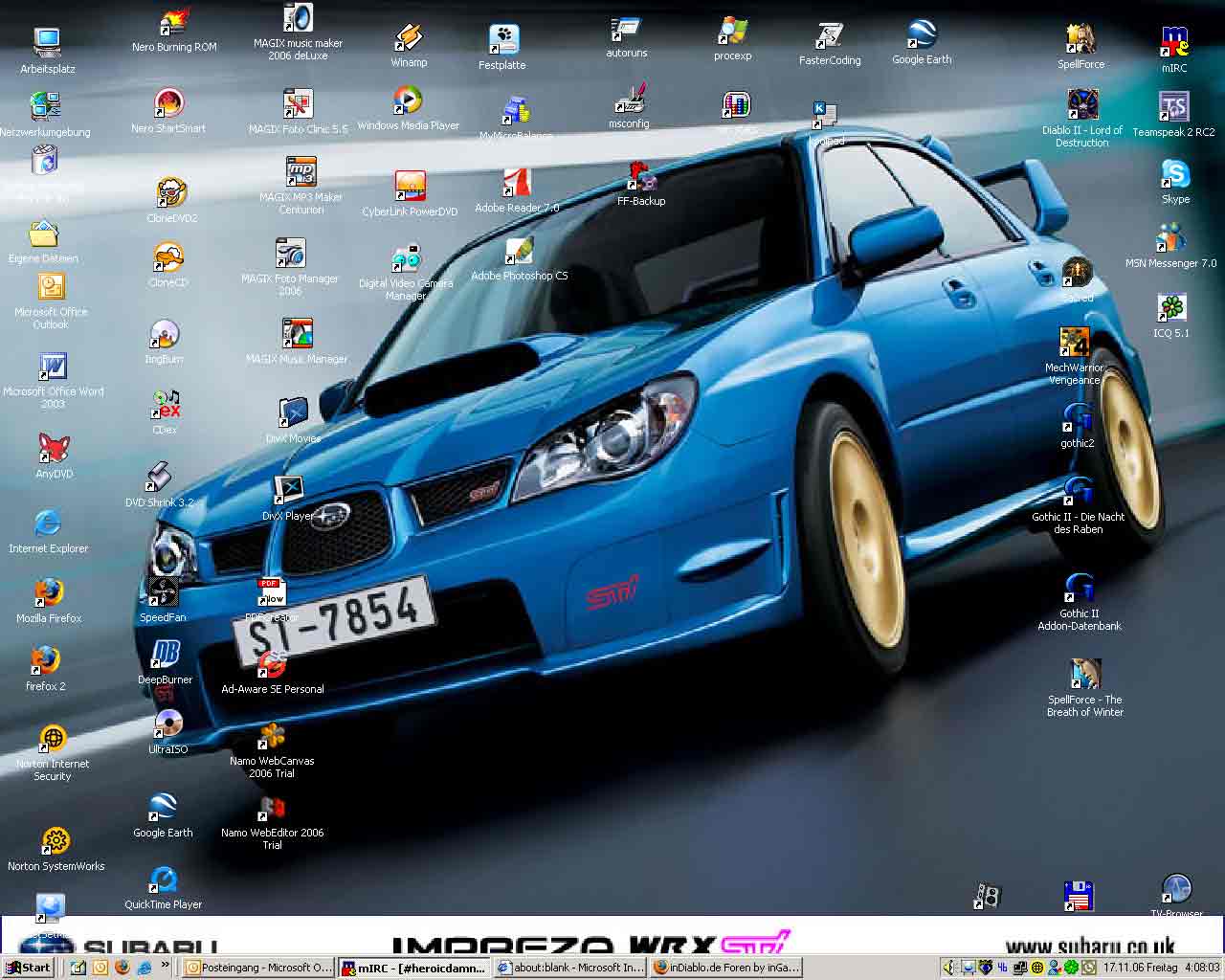Open mIRC desktop shortcut

(x=1174, y=43)
